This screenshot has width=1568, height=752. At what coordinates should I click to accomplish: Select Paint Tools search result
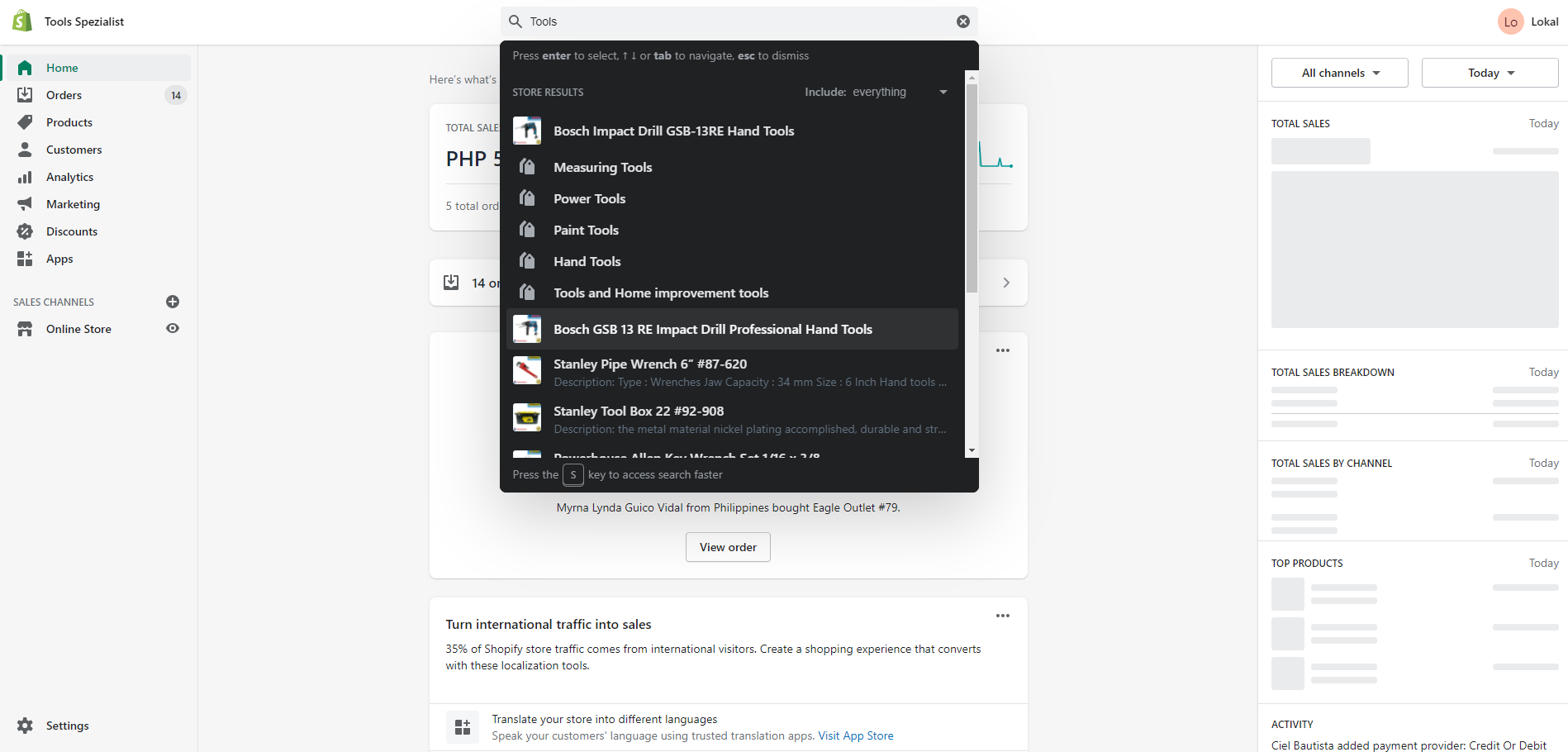tap(732, 230)
